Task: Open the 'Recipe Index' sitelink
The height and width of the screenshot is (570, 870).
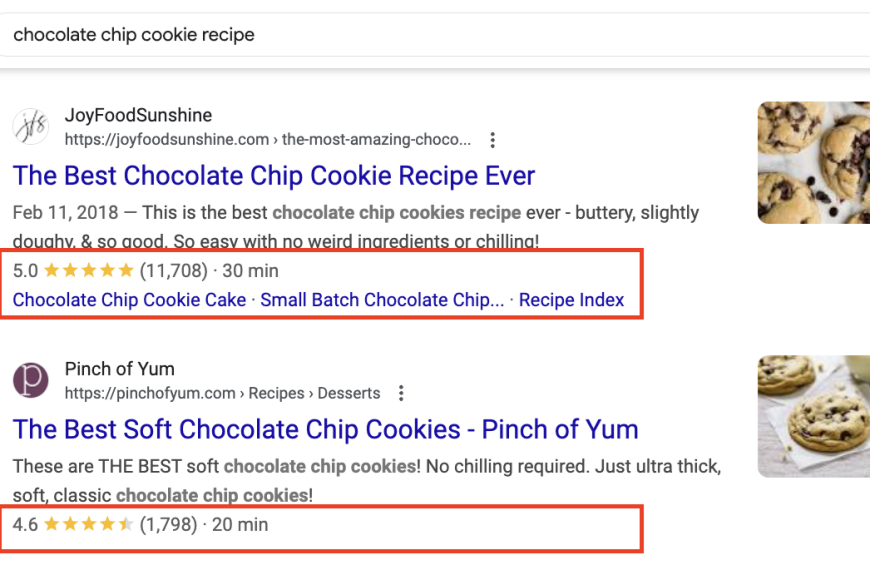Action: pyautogui.click(x=571, y=300)
